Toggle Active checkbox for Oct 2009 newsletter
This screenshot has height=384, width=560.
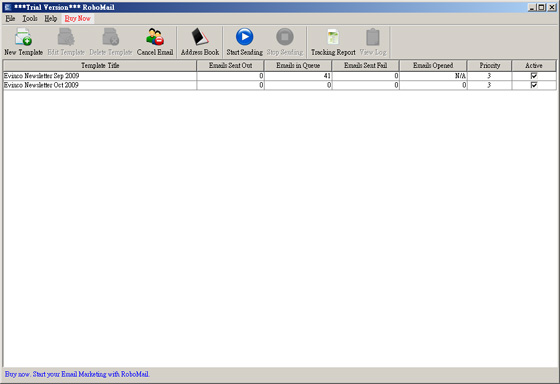coord(534,85)
